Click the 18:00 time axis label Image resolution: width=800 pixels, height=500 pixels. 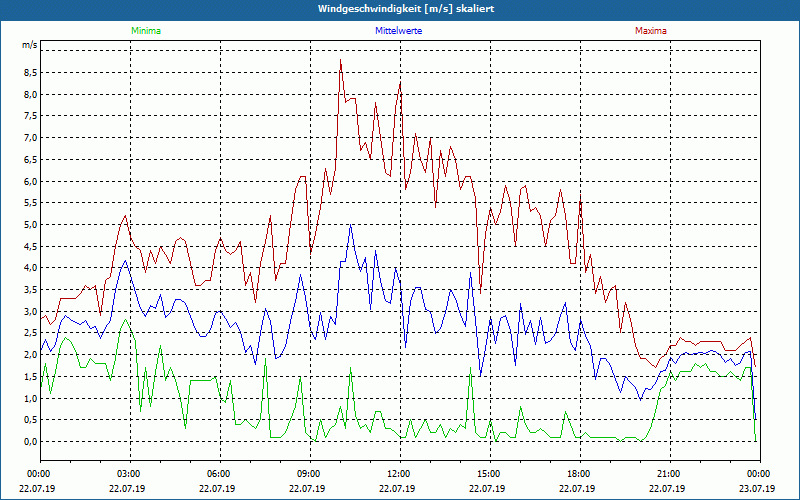[578, 474]
